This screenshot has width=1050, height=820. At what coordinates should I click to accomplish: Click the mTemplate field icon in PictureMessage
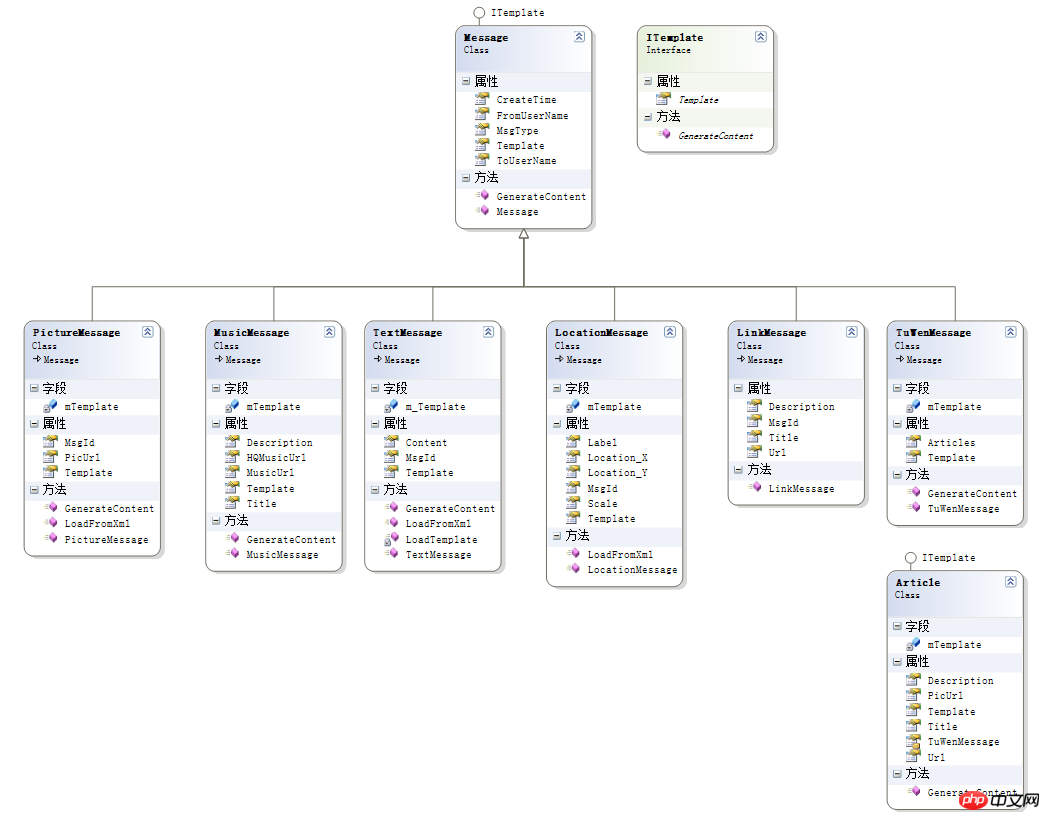(x=50, y=406)
